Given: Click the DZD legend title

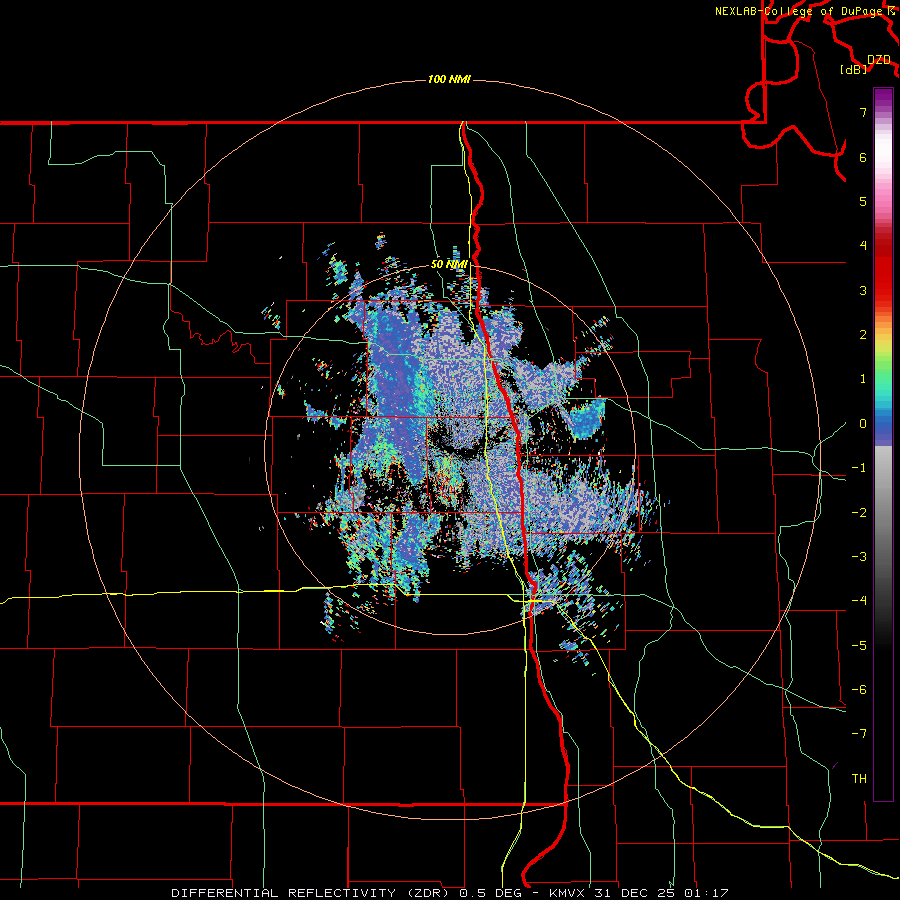Looking at the screenshot, I should 878,59.
